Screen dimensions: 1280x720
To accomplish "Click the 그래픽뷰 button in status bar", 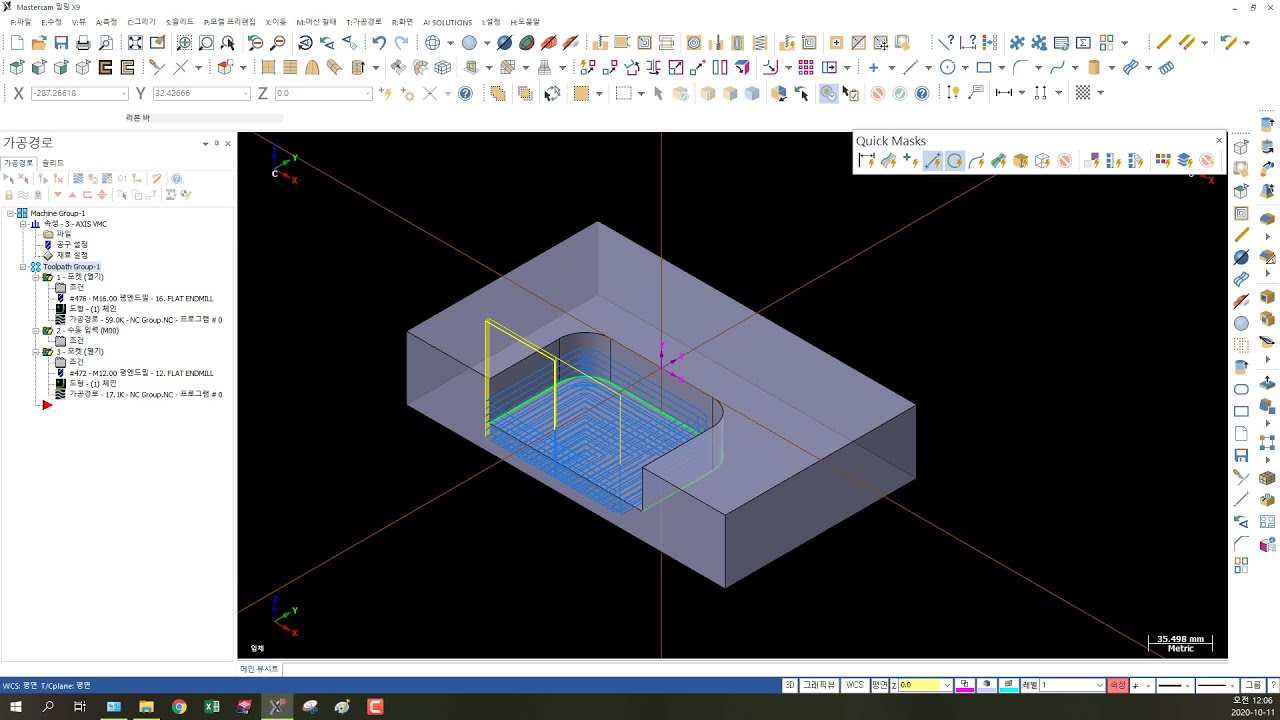I will (820, 685).
